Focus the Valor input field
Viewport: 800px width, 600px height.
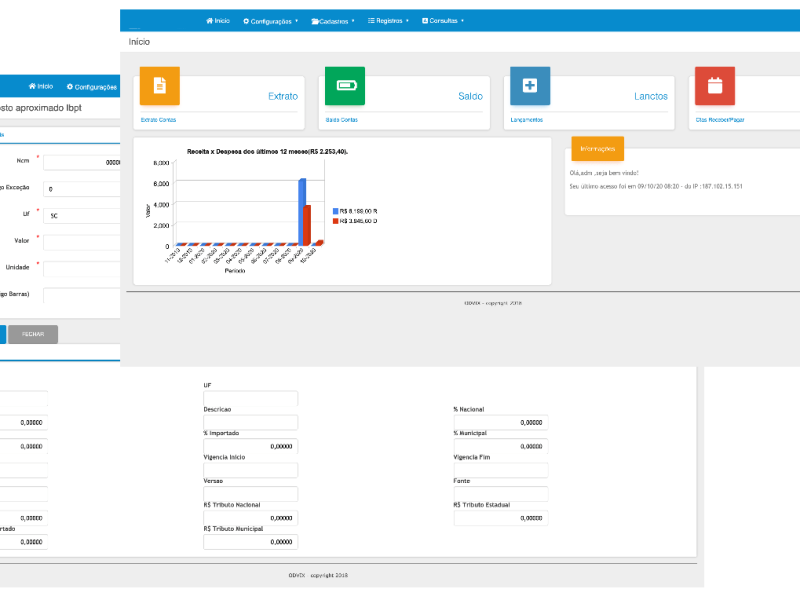(x=82, y=243)
